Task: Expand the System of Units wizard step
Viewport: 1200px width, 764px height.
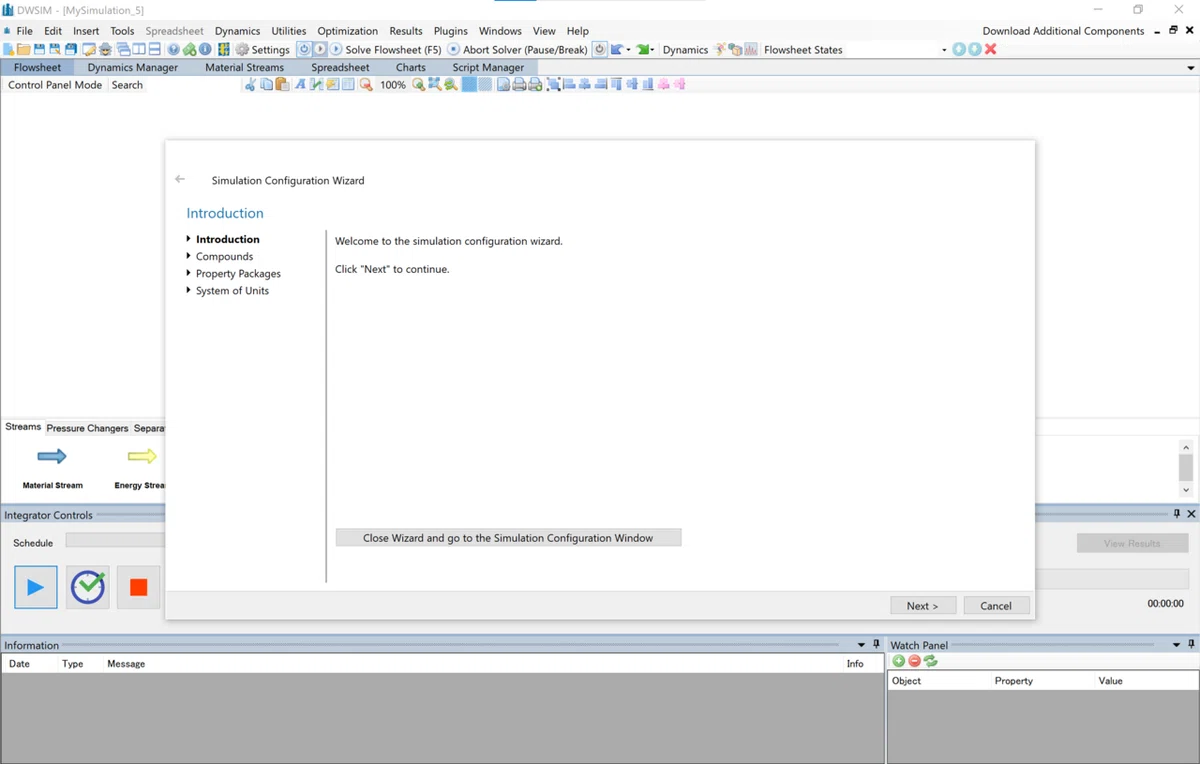Action: (188, 291)
